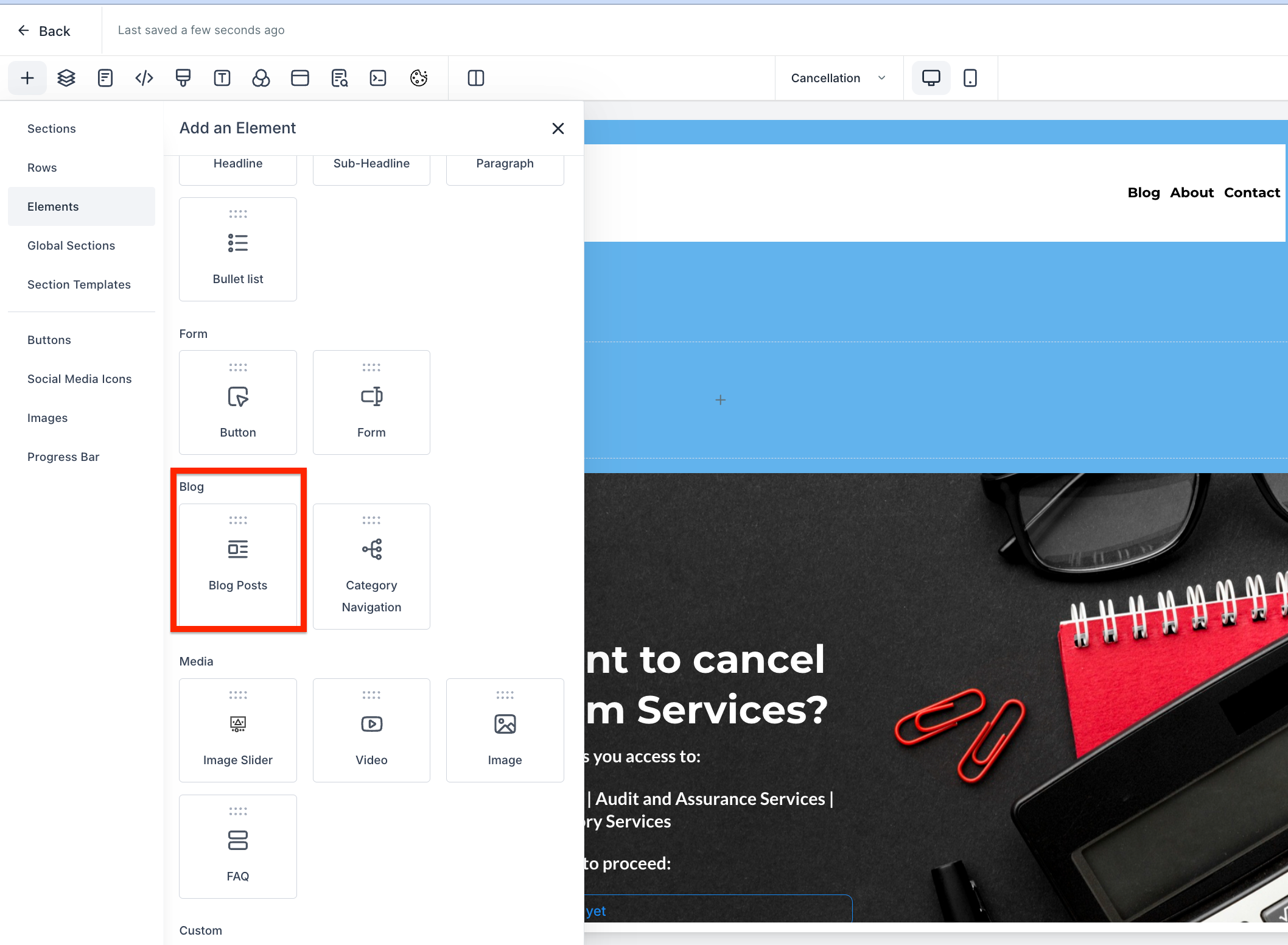Select the Code editor icon
This screenshot has height=945, width=1288.
[x=144, y=78]
